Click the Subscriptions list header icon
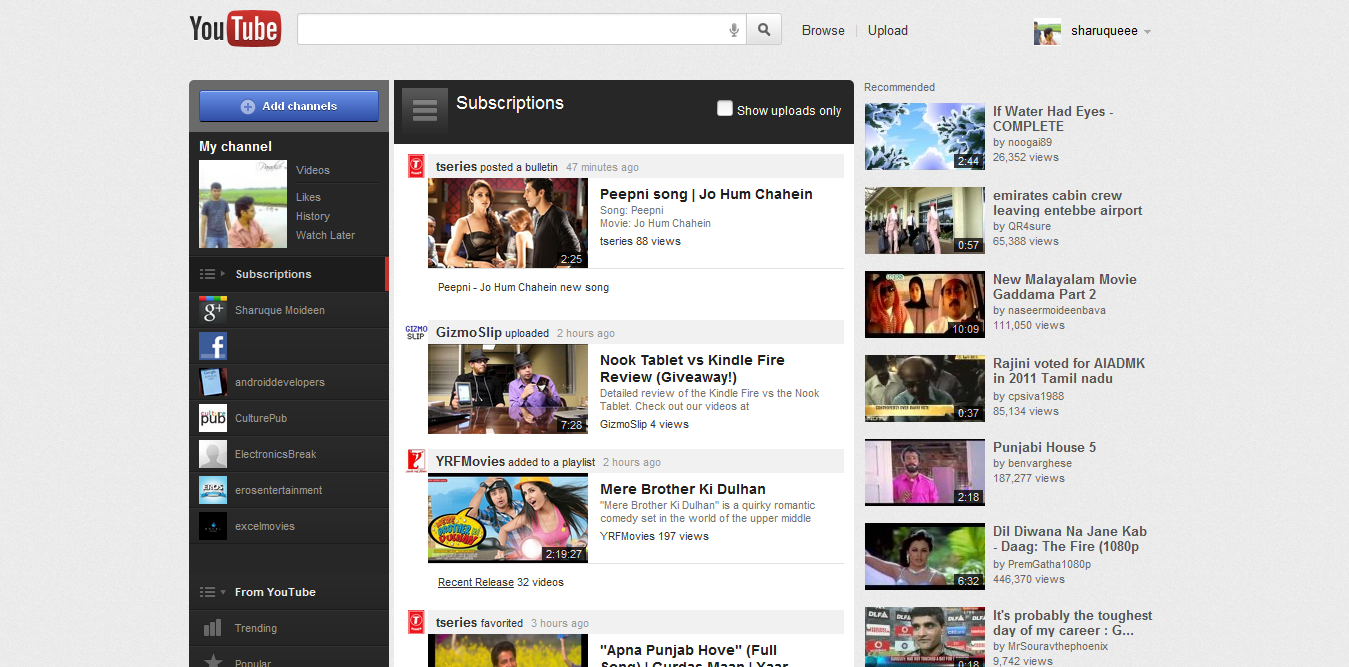1349x667 pixels. click(x=424, y=110)
